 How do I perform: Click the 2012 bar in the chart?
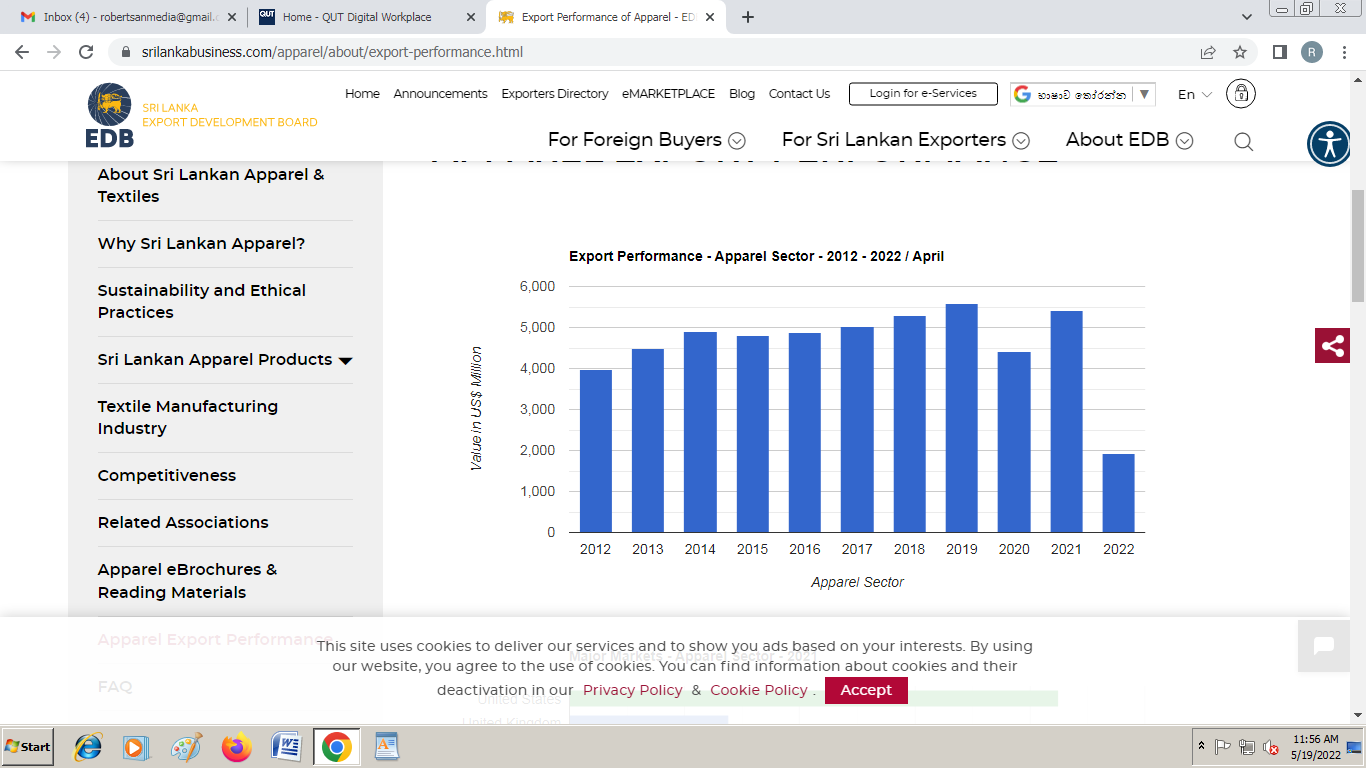point(595,451)
